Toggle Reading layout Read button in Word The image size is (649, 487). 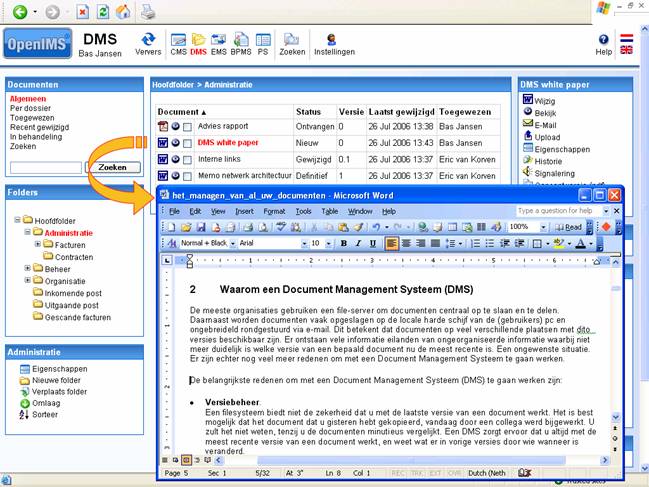[568, 227]
